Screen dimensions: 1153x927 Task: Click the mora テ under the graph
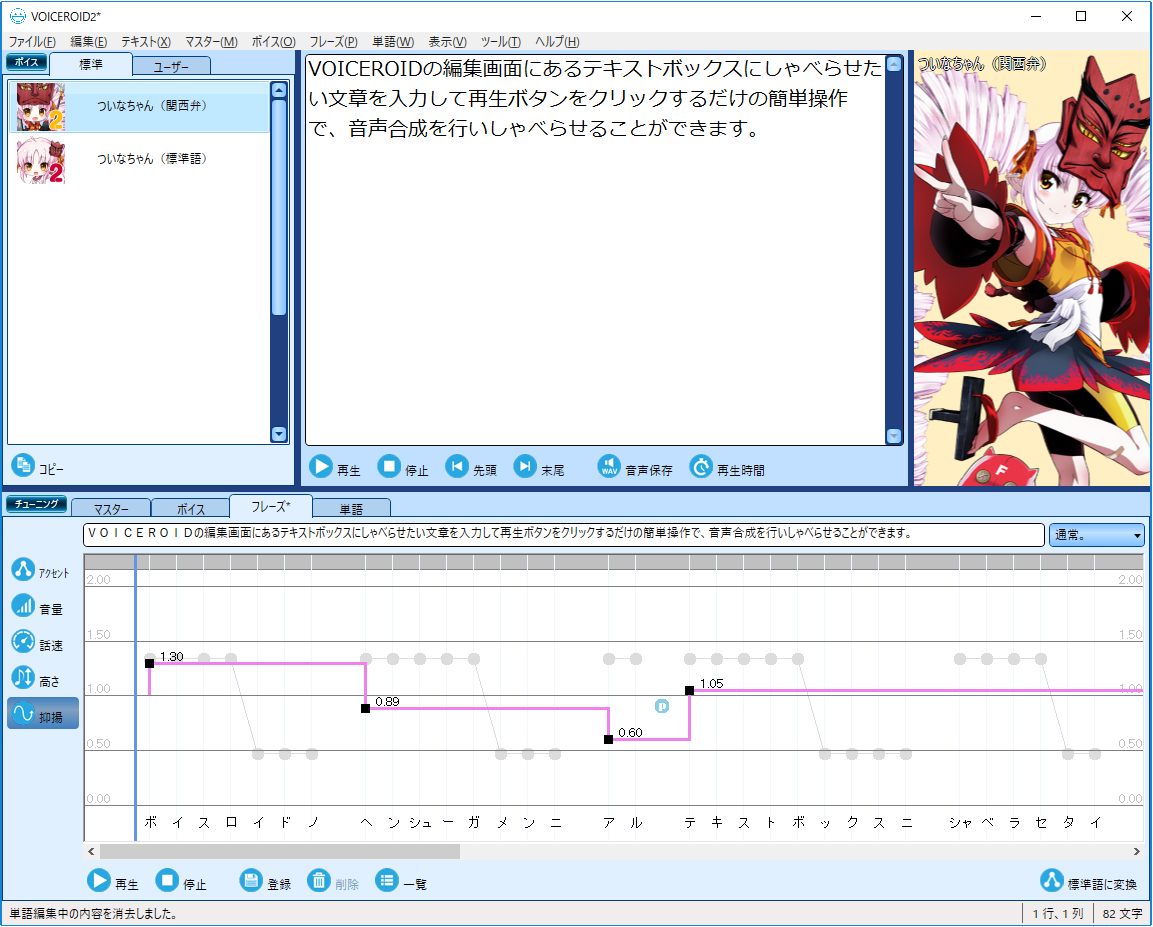click(690, 823)
